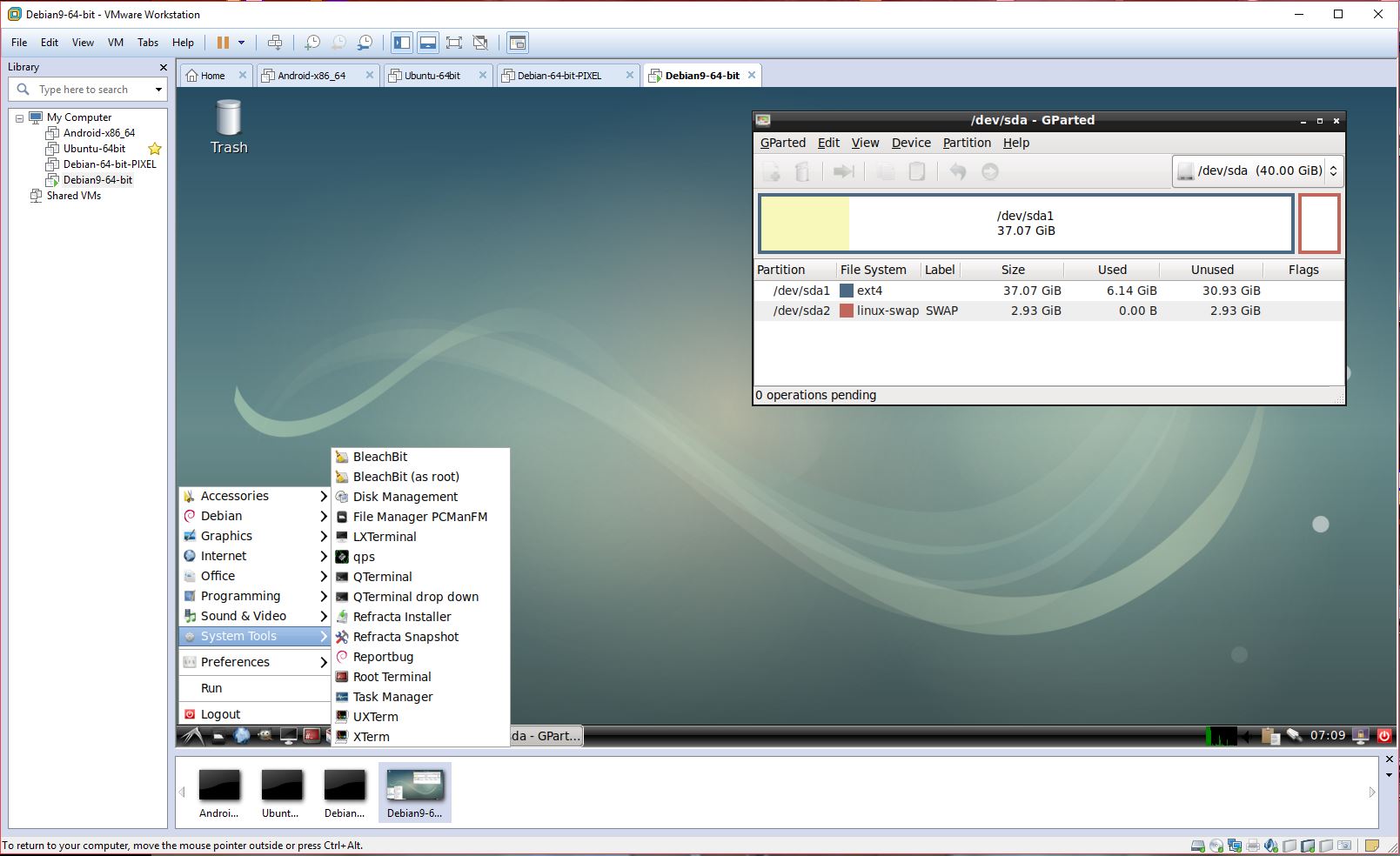1400x856 pixels.
Task: Open the /dev/sda device selector dropdown
Action: (1258, 171)
